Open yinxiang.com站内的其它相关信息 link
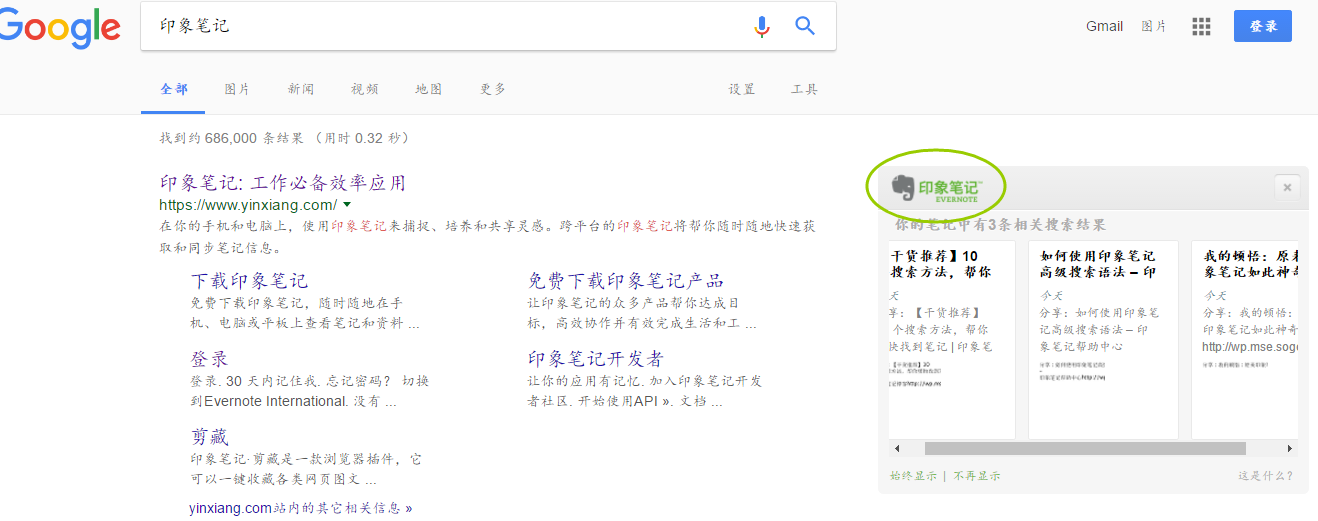 300,508
